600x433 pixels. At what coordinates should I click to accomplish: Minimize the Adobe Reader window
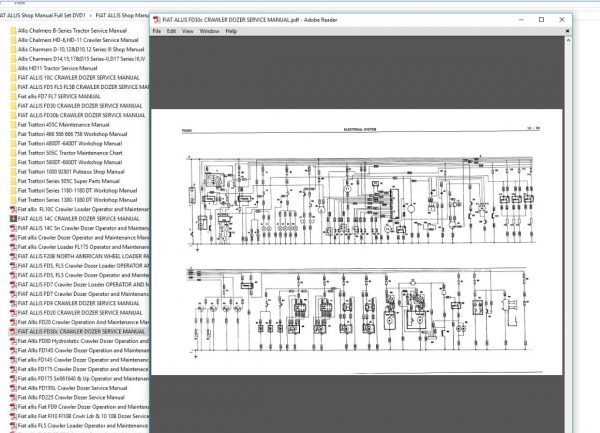tap(521, 20)
